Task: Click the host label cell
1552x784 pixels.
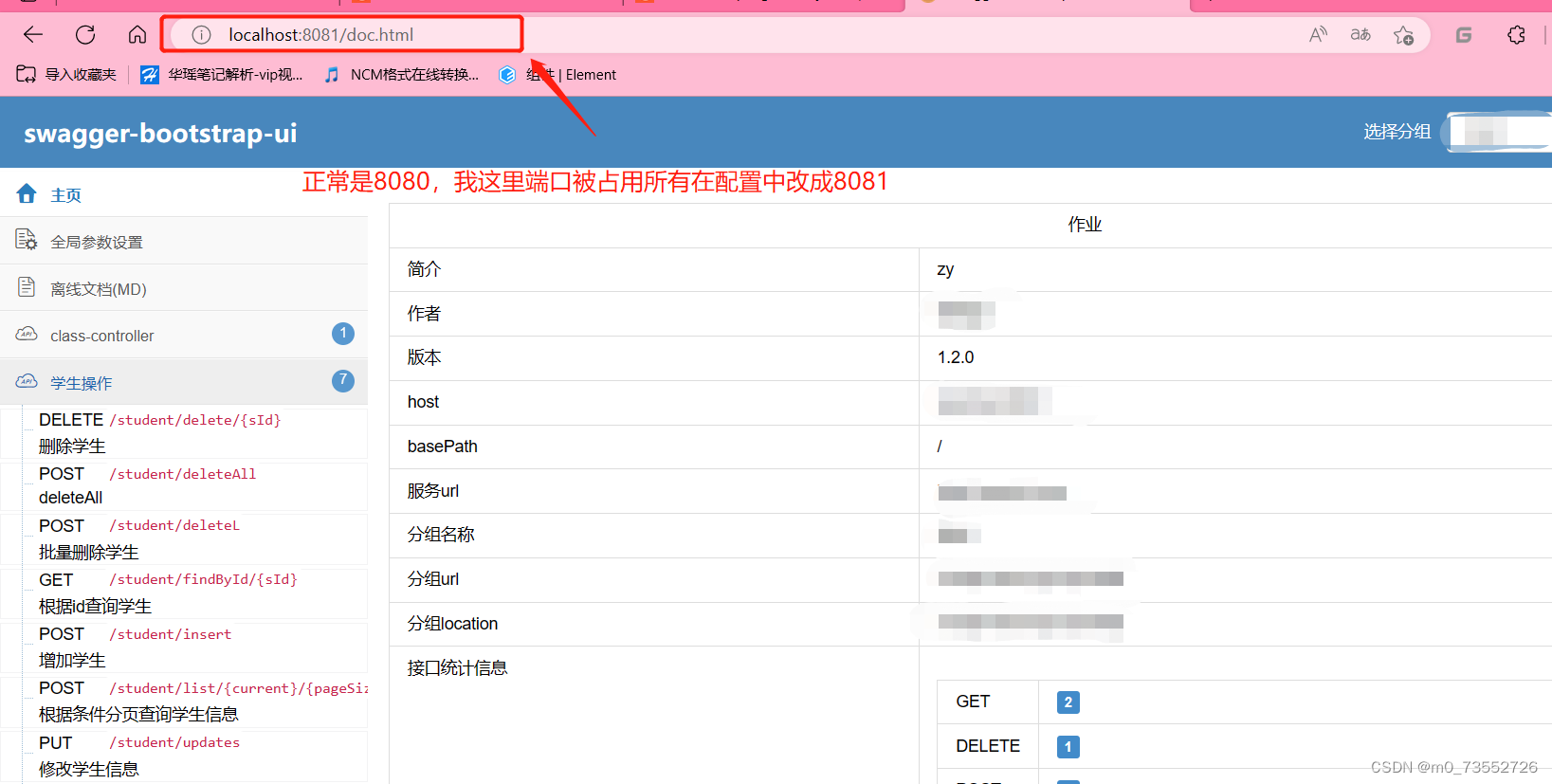Action: [x=654, y=402]
